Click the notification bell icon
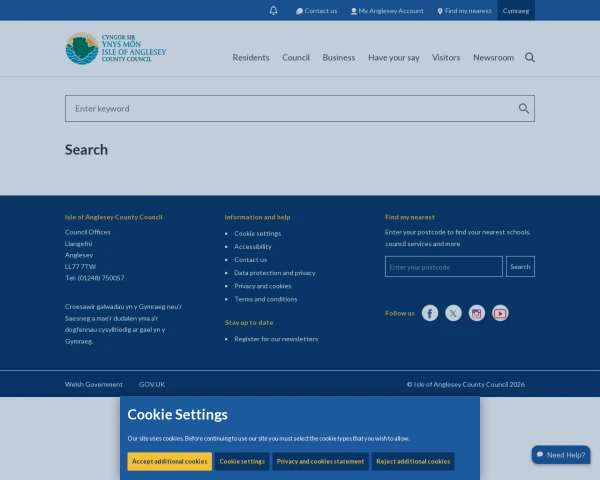The height and width of the screenshot is (480, 600). click(274, 11)
